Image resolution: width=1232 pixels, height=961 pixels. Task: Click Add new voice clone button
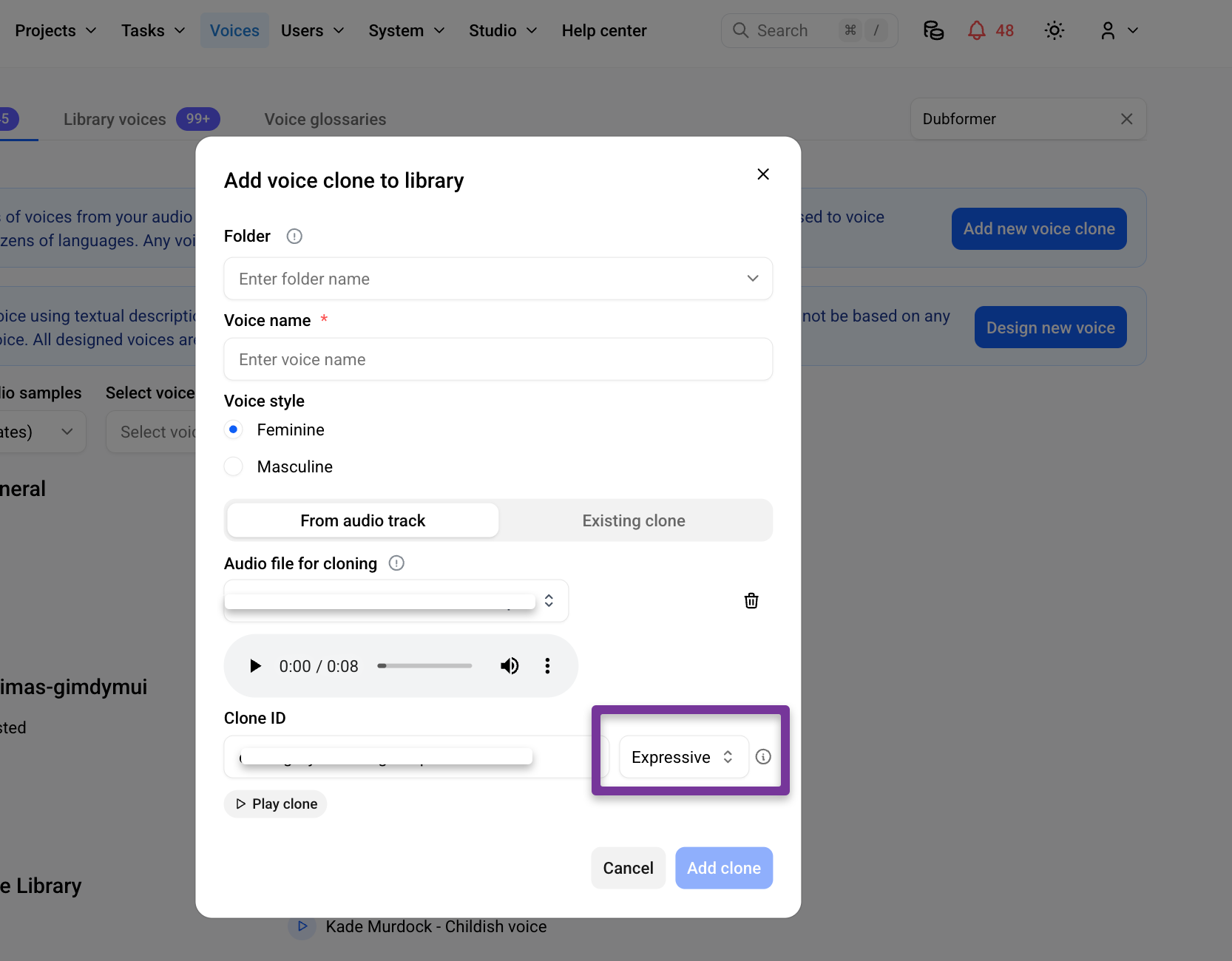(1039, 229)
